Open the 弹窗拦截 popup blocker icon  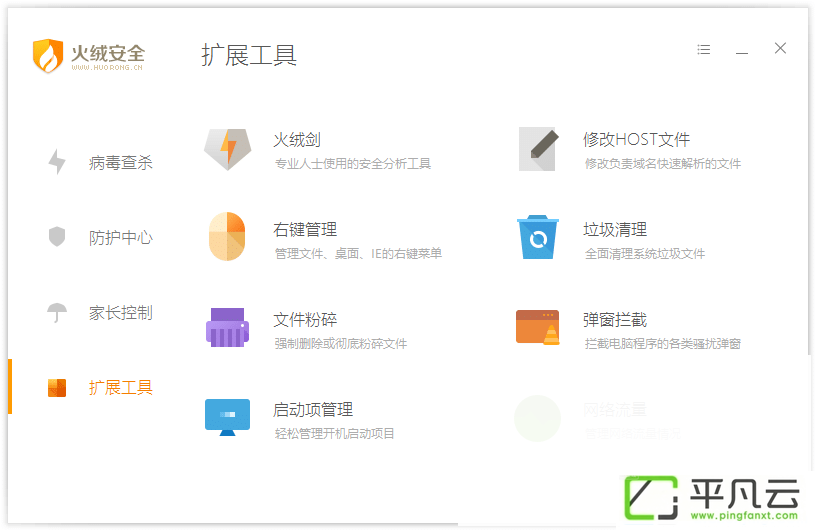(x=538, y=327)
